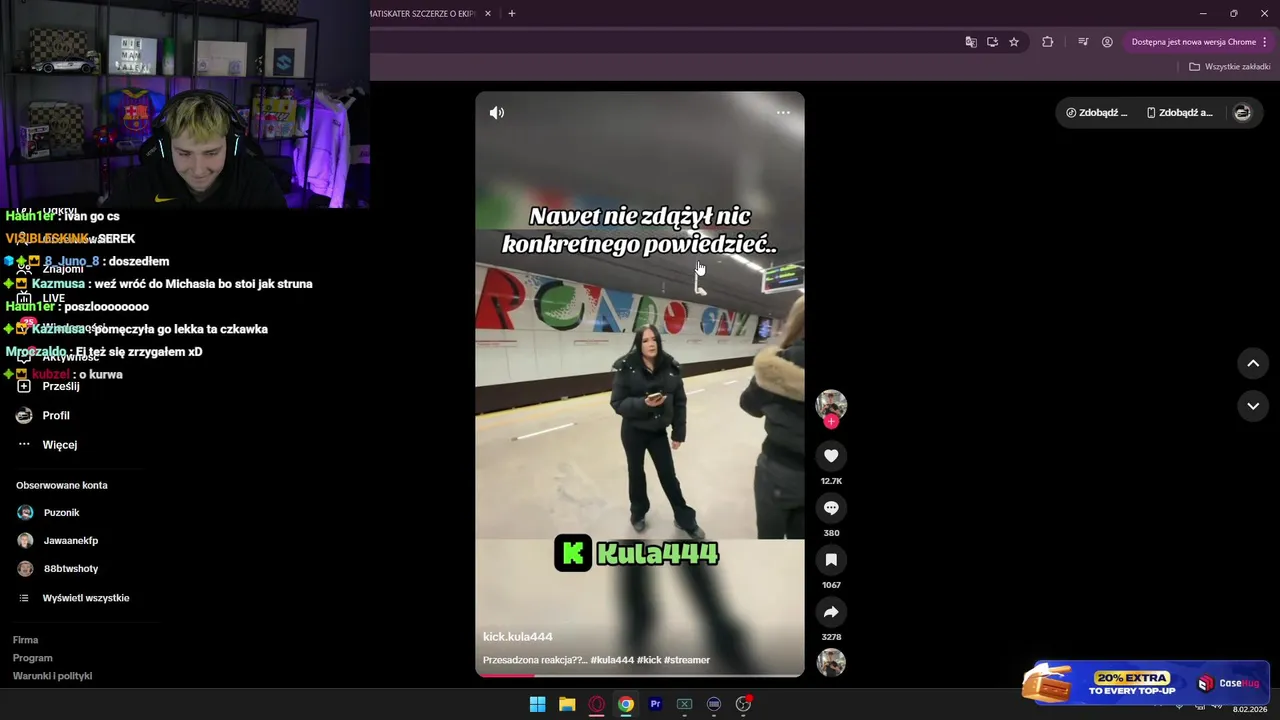The width and height of the screenshot is (1280, 720).
Task: Open the Chrome profile account icon
Action: coord(1107,42)
